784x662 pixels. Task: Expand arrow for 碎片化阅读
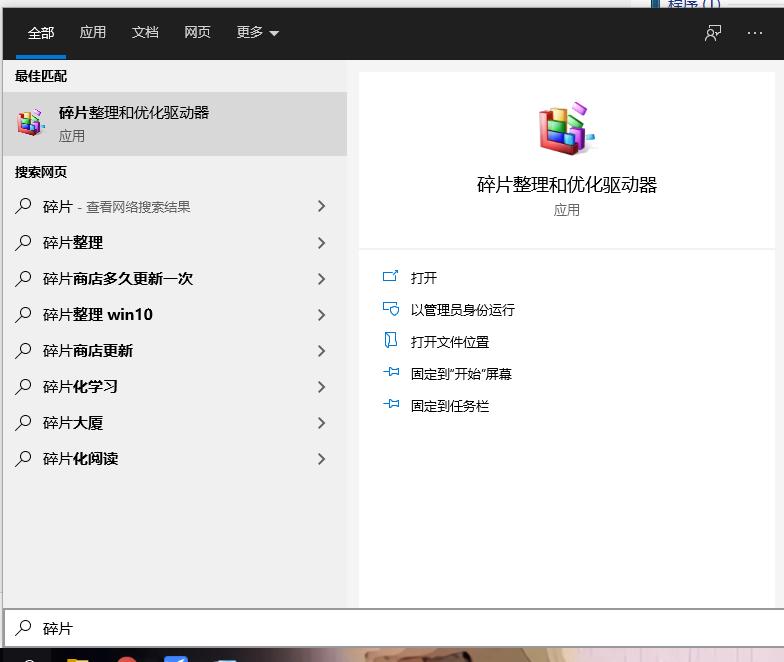(x=322, y=459)
